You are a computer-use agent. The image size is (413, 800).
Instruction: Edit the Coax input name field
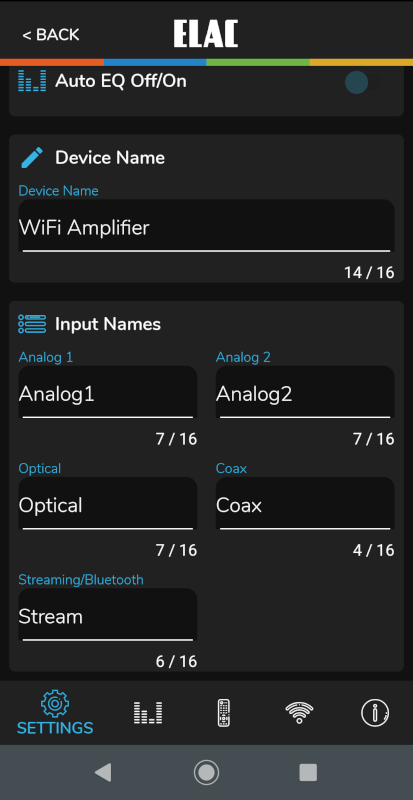click(305, 504)
